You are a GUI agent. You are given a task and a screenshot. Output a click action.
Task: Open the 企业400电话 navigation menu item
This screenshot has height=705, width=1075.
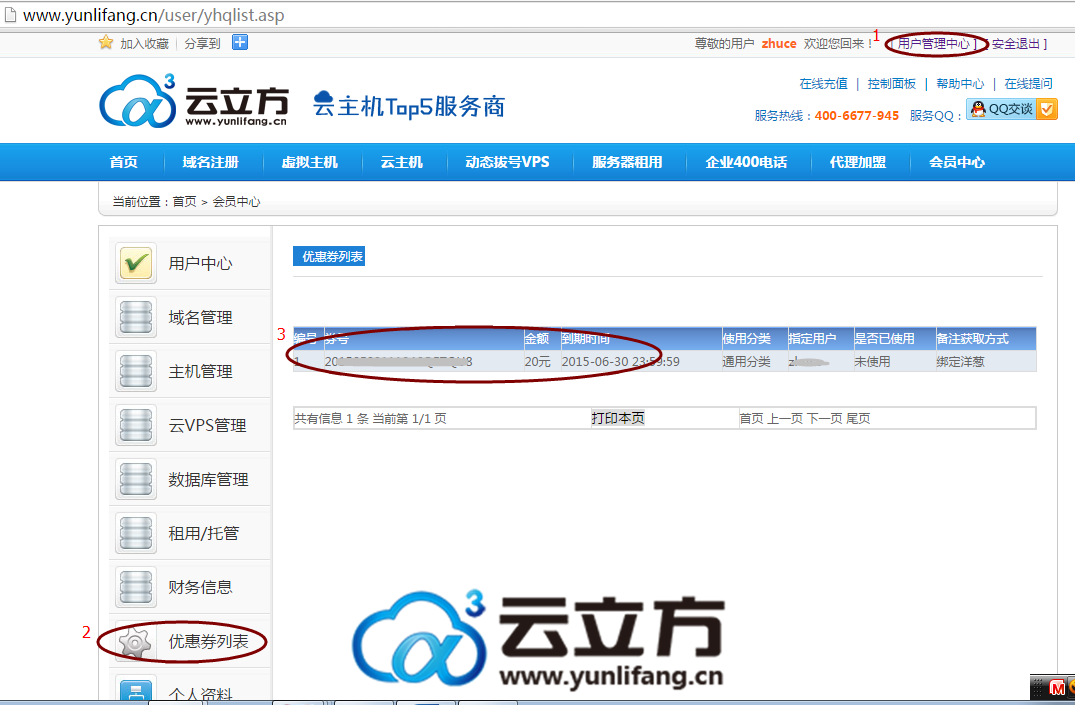[747, 163]
